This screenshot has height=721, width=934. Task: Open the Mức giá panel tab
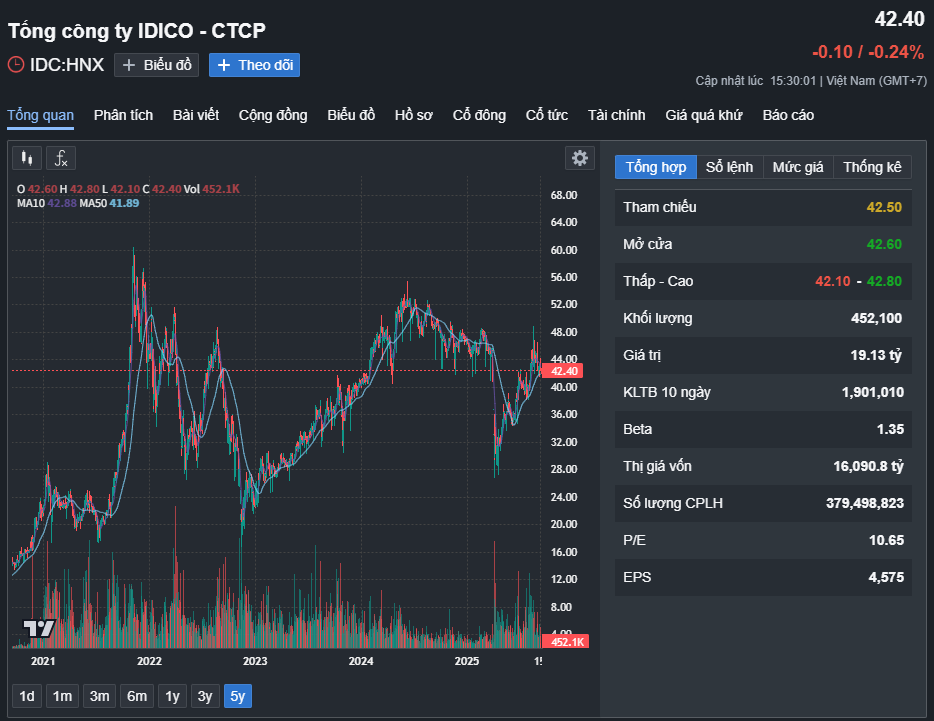798,167
